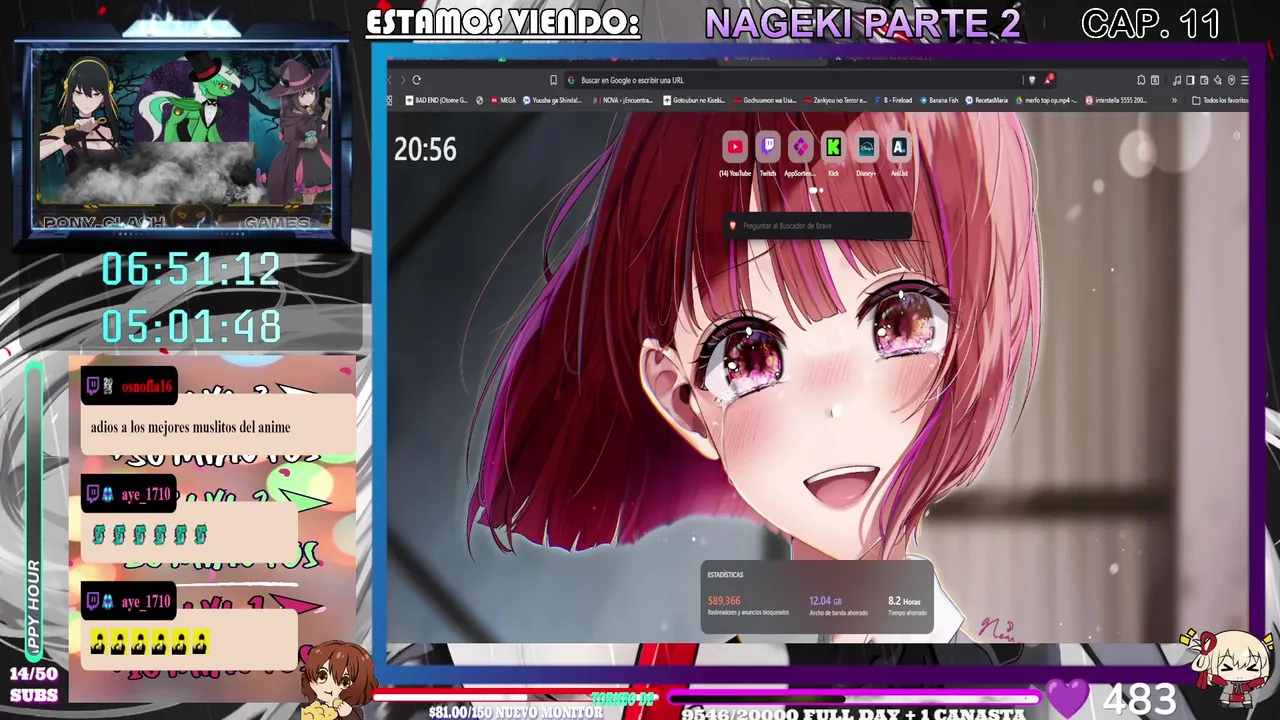The image size is (1280, 720).
Task: Click the 06:51:12 stream timer
Action: point(190,270)
